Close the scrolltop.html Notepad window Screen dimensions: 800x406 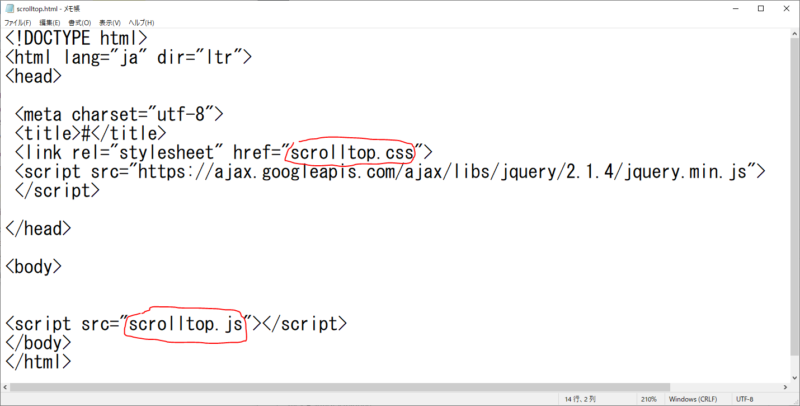786,9
